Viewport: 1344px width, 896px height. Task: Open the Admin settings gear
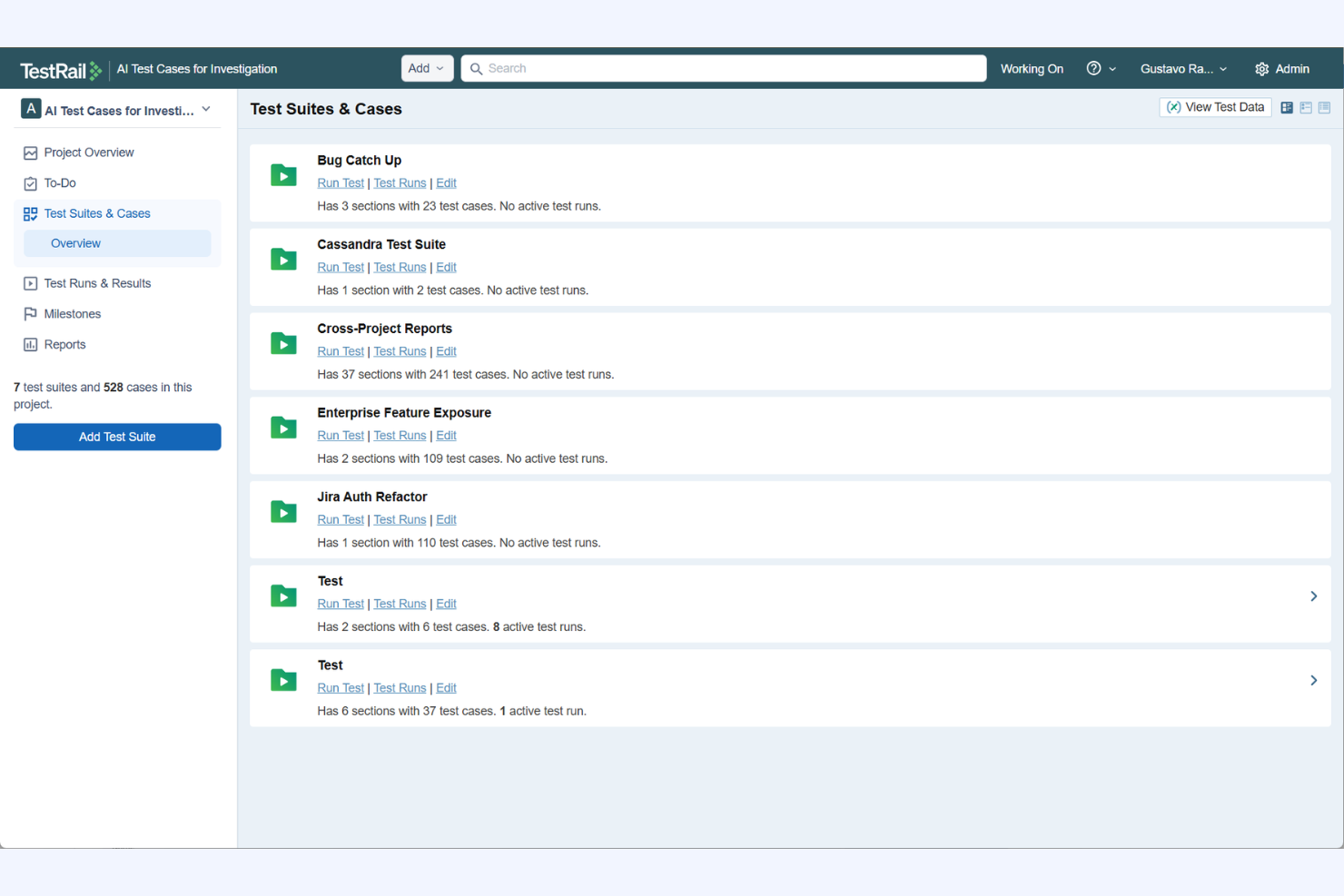coord(1261,68)
